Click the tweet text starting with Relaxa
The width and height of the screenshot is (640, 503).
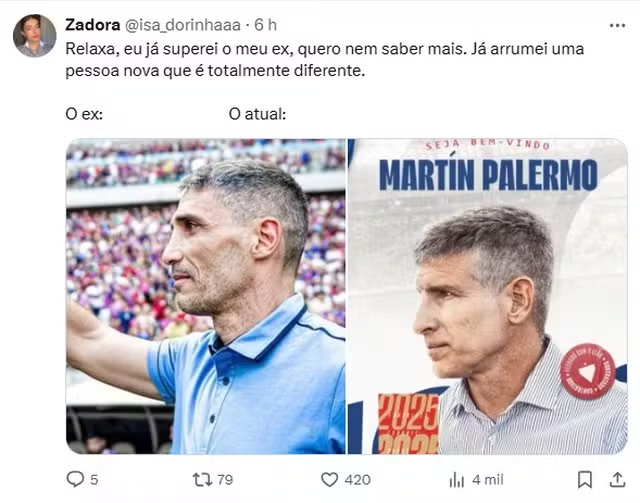(x=324, y=60)
